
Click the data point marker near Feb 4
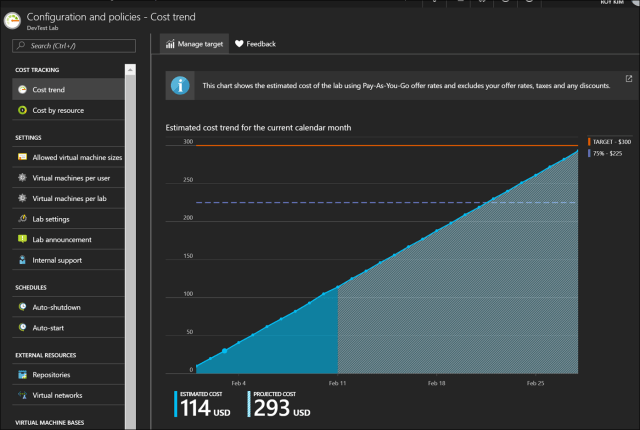224,351
